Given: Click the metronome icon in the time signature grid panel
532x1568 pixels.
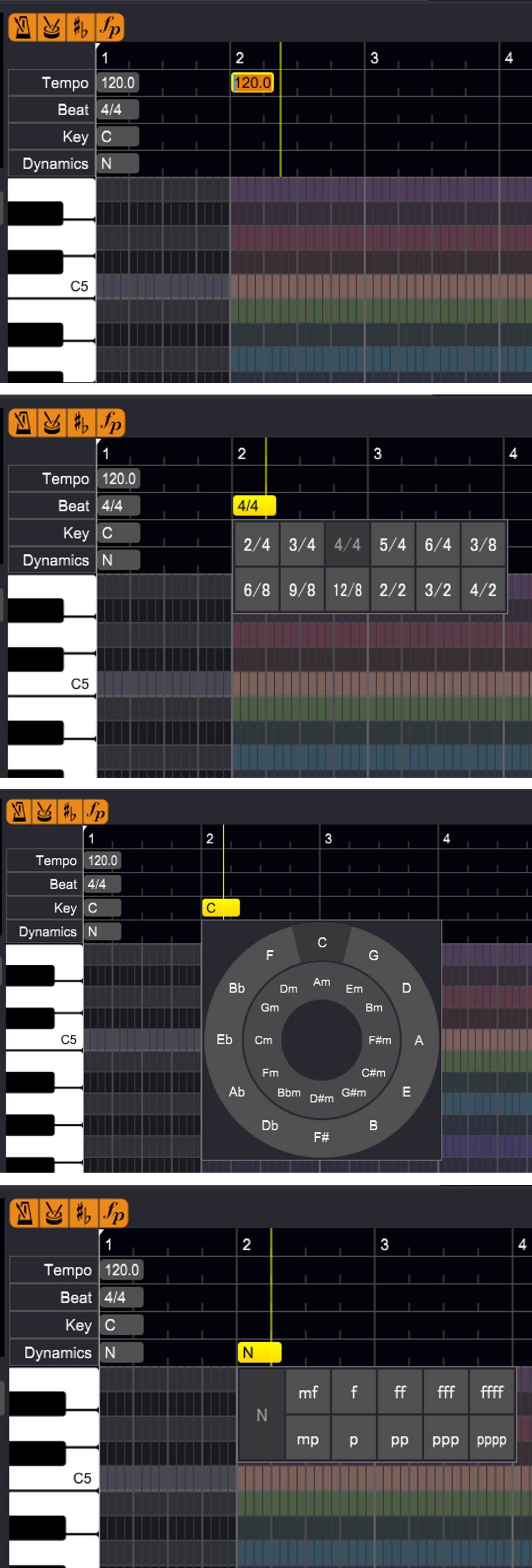Looking at the screenshot, I should [23, 423].
